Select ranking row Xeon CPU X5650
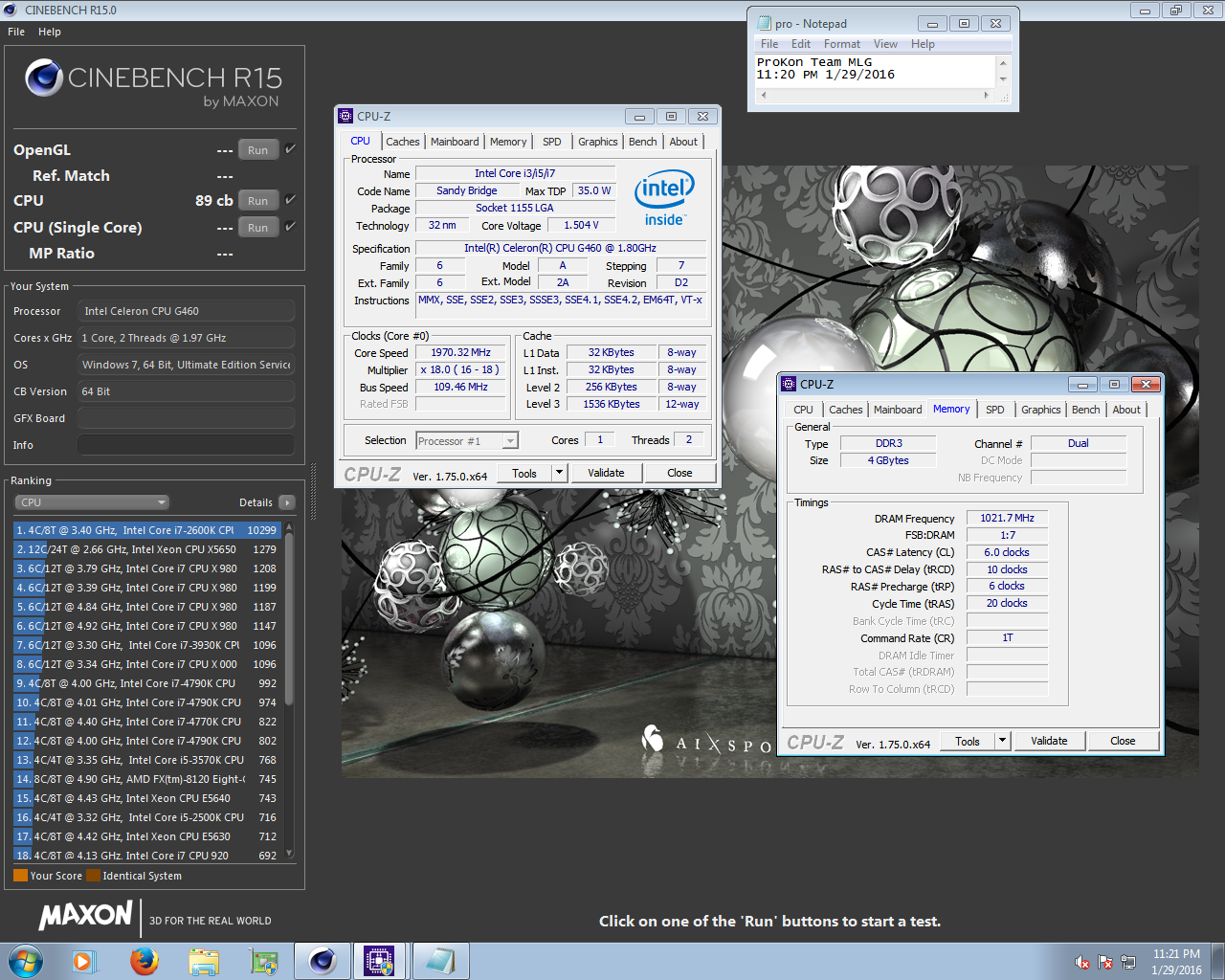The width and height of the screenshot is (1225, 980). point(147,549)
